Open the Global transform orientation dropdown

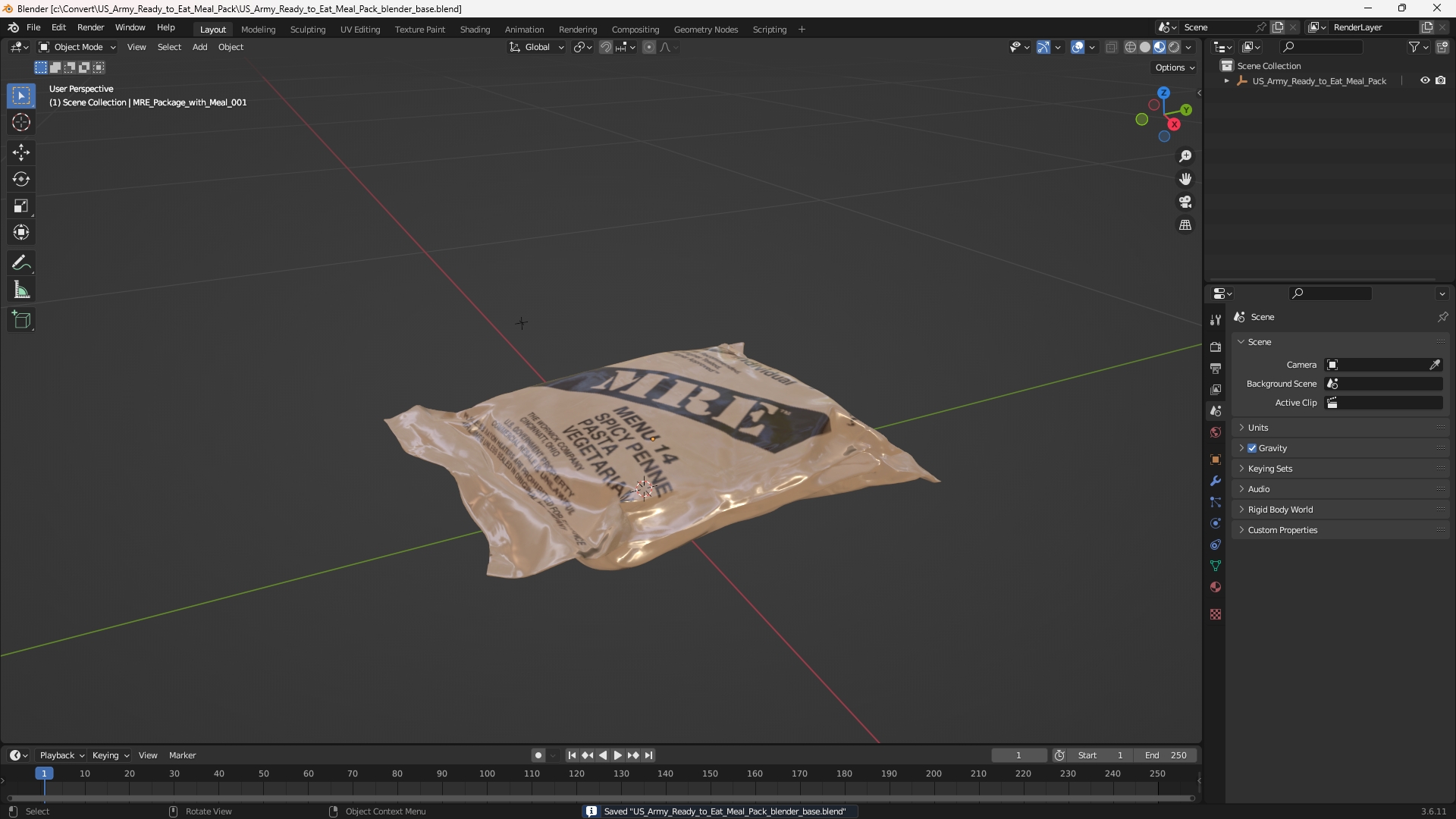pyautogui.click(x=536, y=47)
